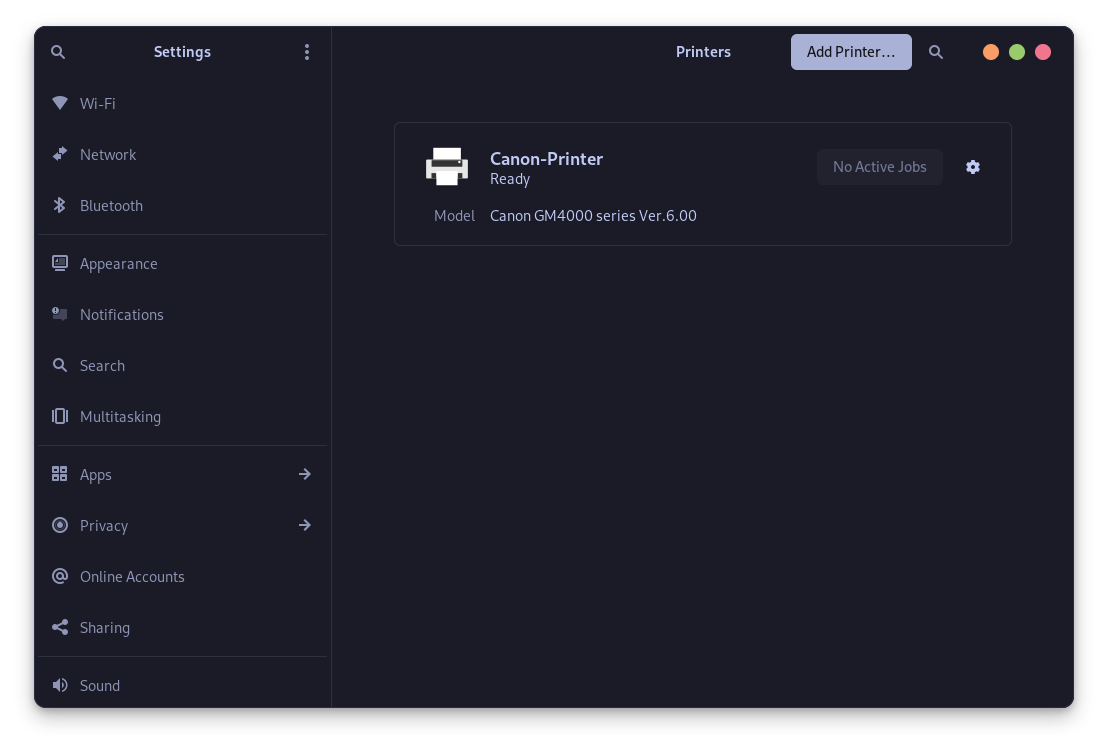Open the Privacy section via its shield icon
The width and height of the screenshot is (1108, 750).
tap(59, 525)
